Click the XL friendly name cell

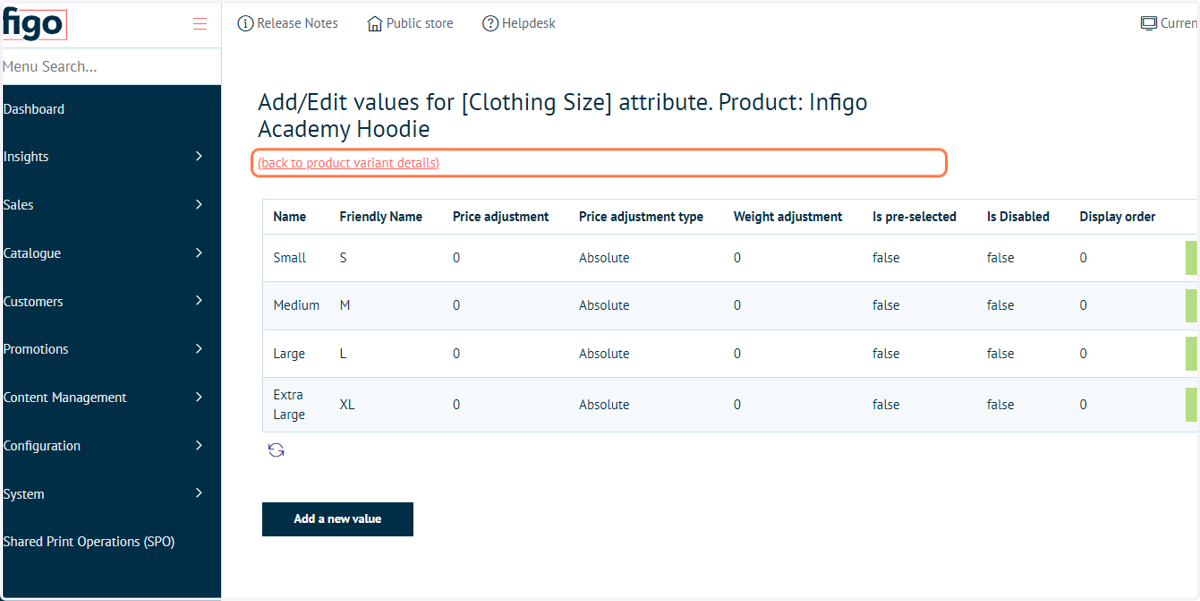tap(347, 404)
